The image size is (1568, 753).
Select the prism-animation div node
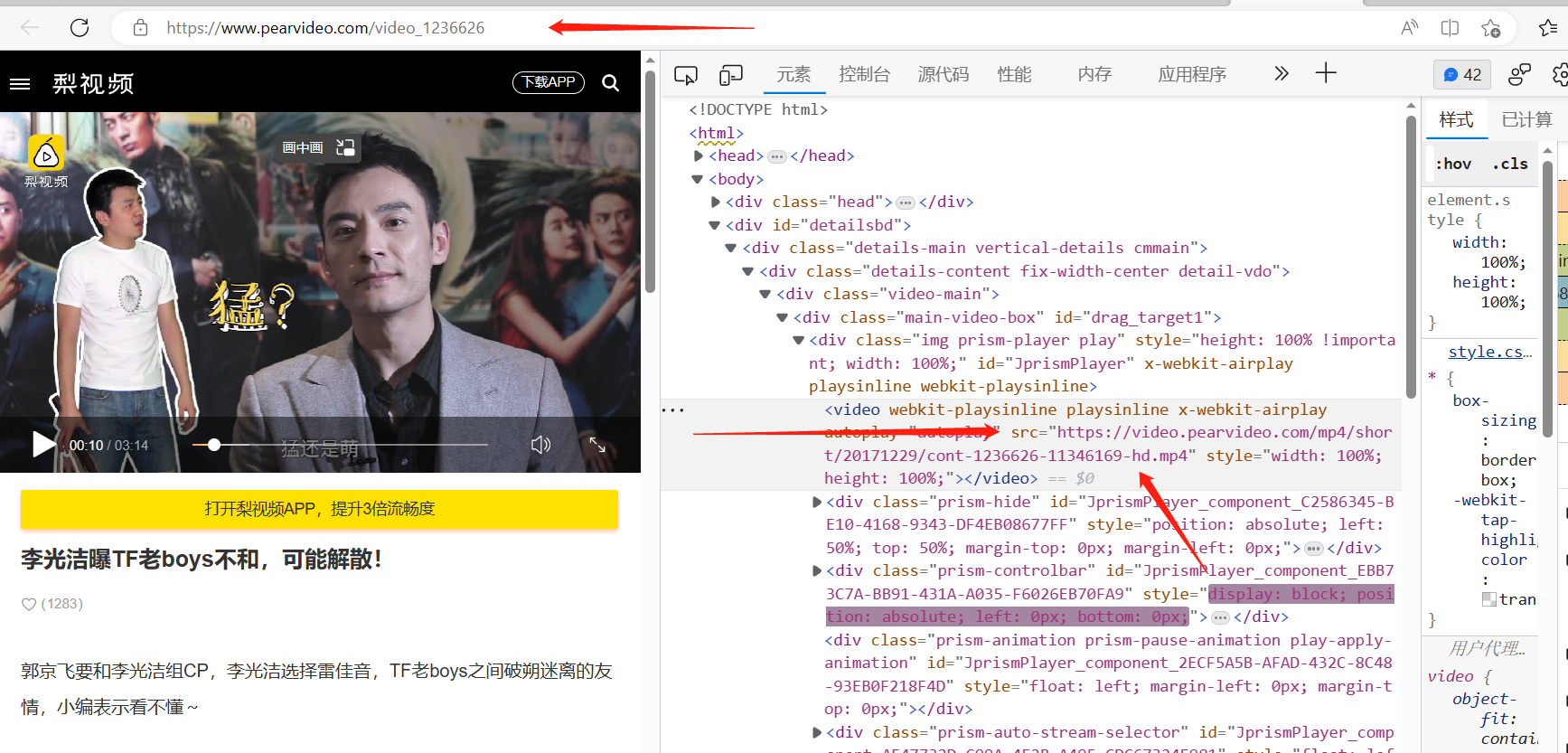(1108, 674)
